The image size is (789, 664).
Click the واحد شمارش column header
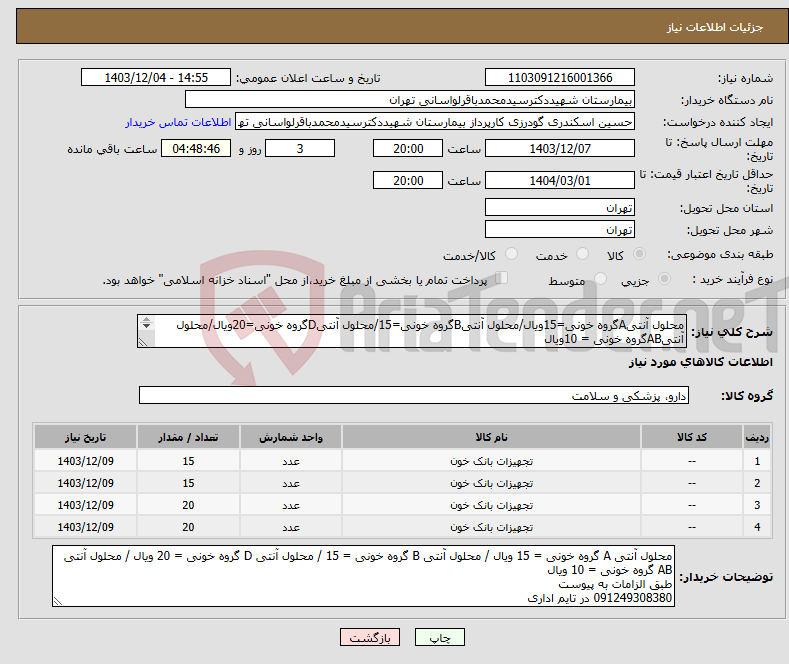[x=291, y=437]
